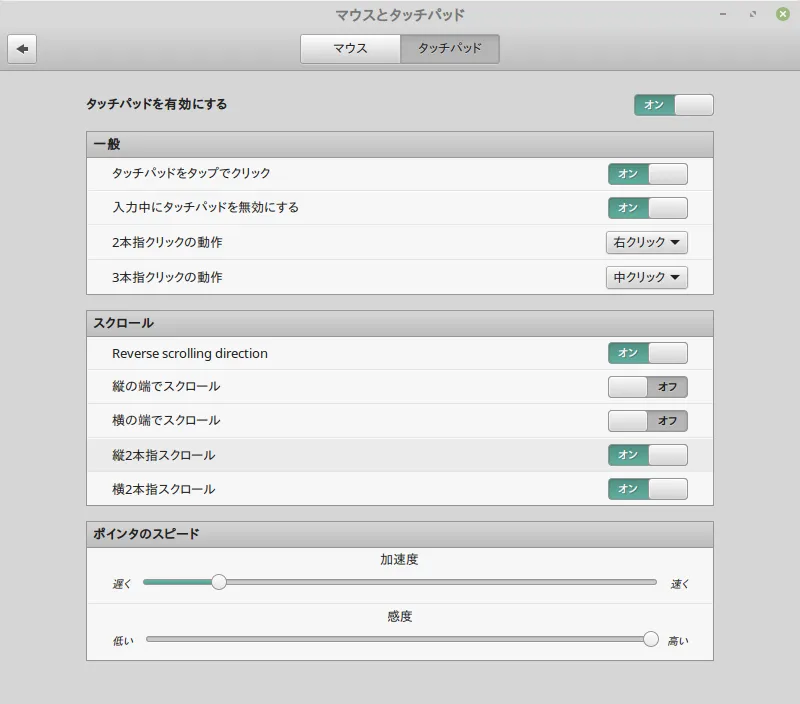Screen dimensions: 800x704
Task: Enable 横の端でスクロール
Action: pyautogui.click(x=647, y=420)
